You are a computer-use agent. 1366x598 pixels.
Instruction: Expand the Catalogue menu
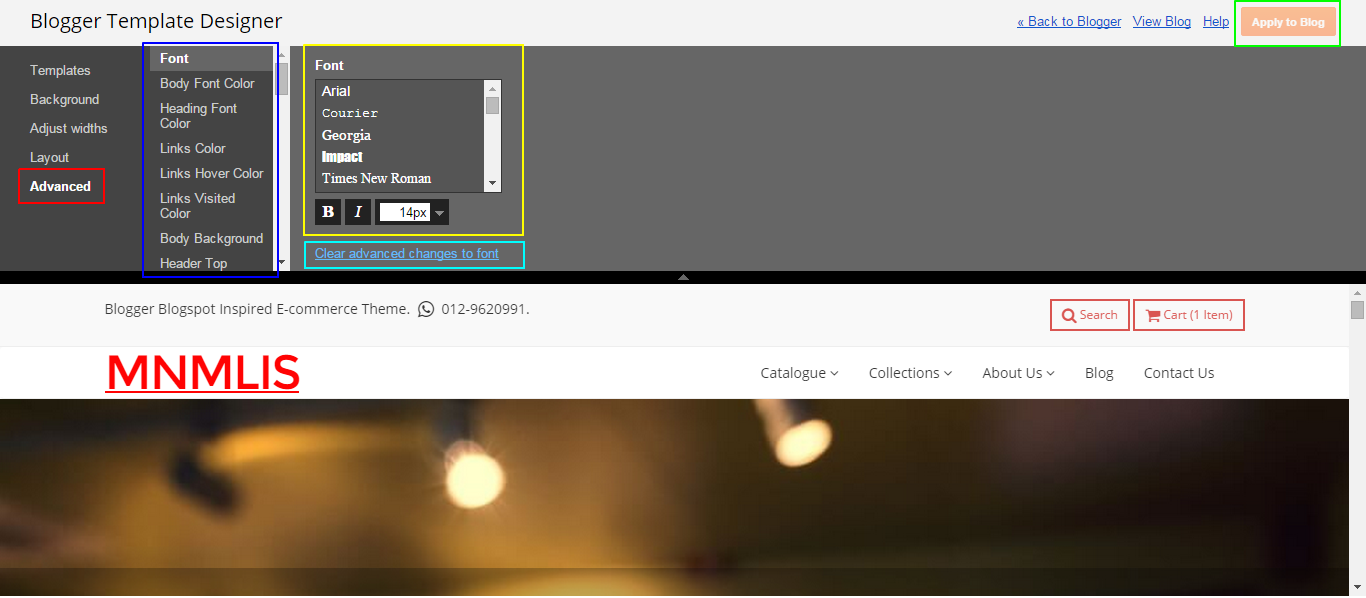799,373
